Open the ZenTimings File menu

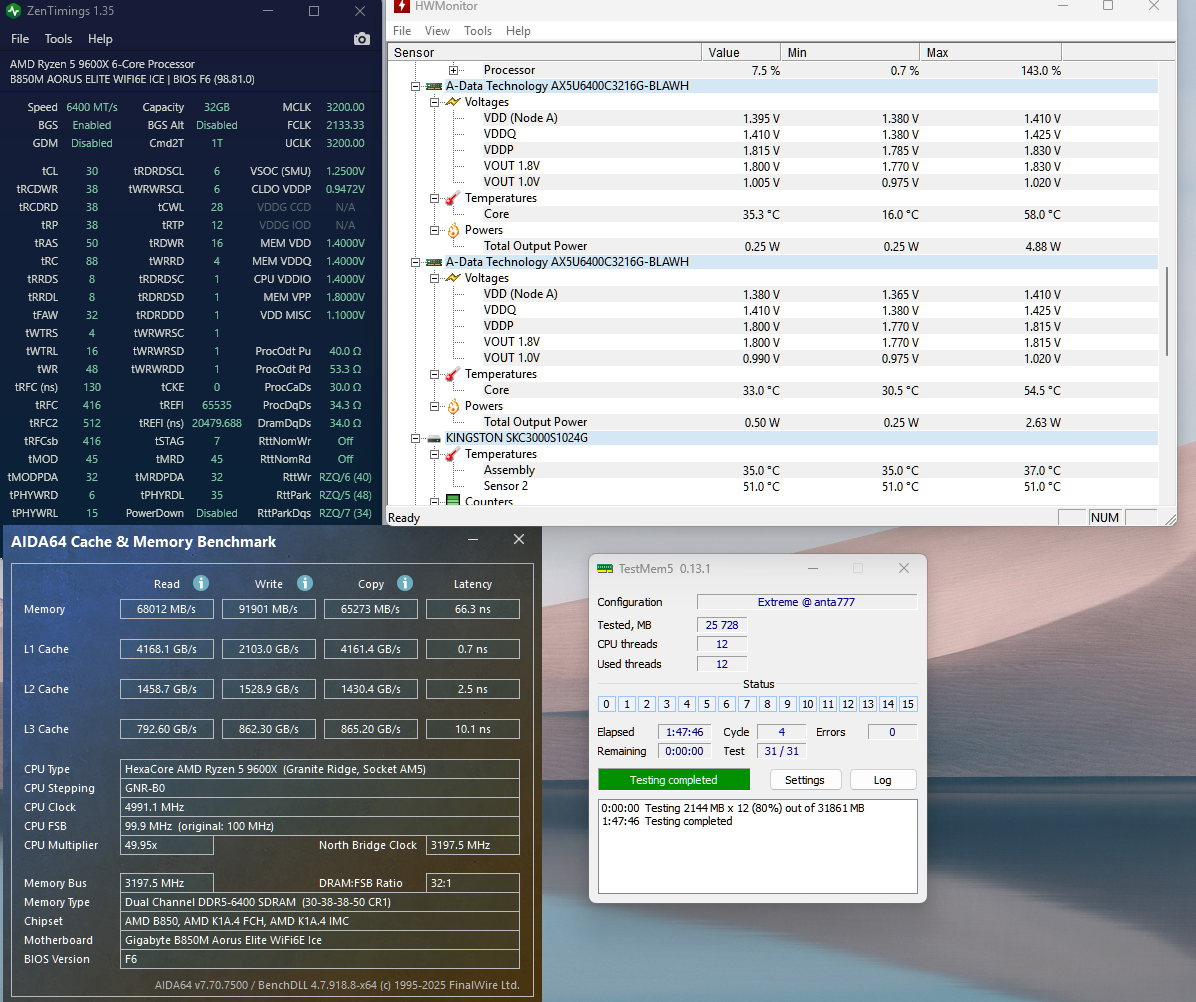(x=20, y=39)
